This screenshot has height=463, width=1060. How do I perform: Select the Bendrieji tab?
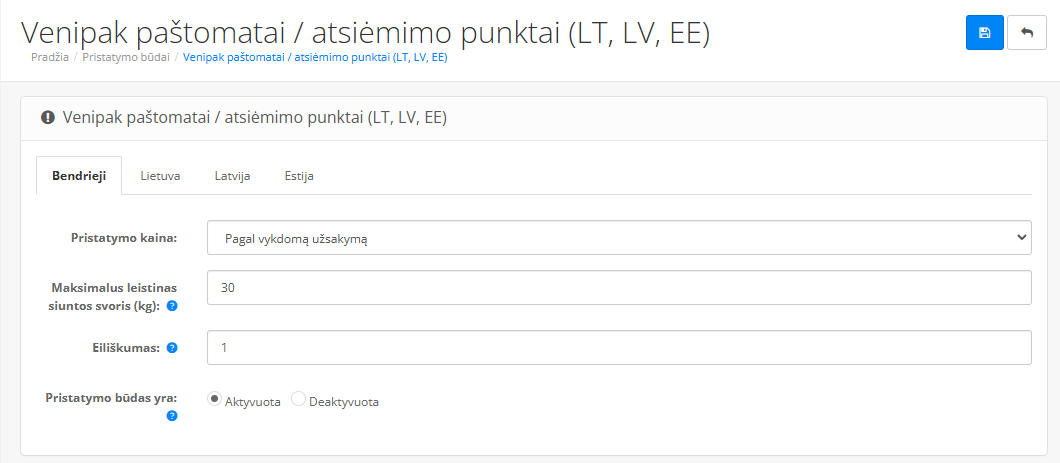[79, 176]
